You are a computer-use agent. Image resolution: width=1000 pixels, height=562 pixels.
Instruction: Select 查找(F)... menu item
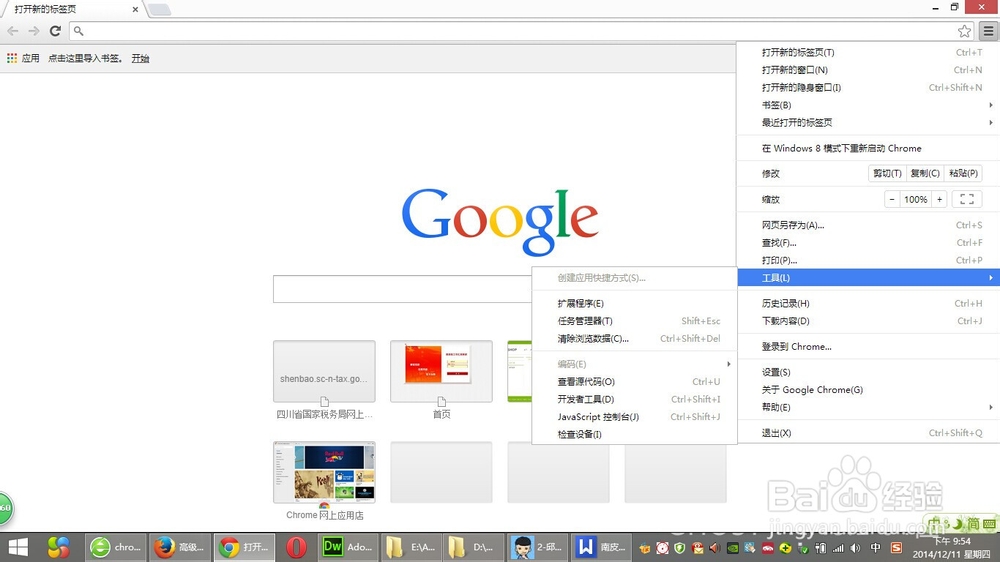[x=869, y=242]
